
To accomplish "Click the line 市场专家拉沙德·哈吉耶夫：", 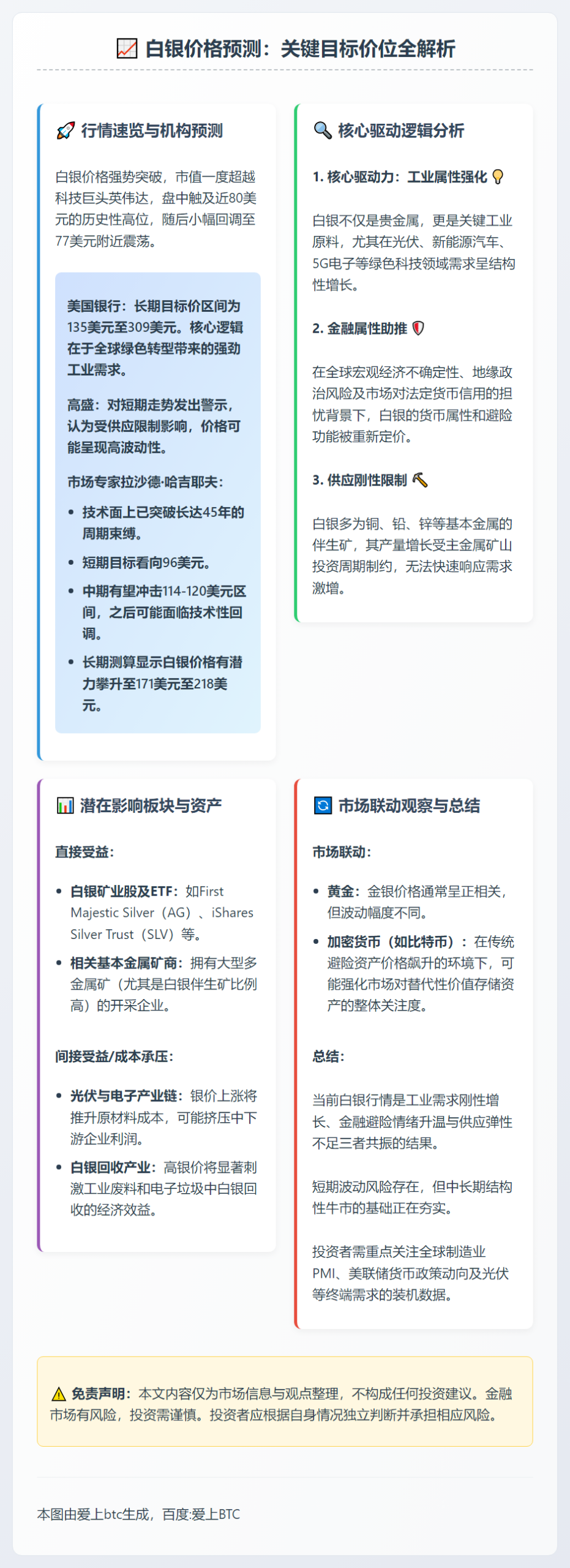I will coord(146,482).
